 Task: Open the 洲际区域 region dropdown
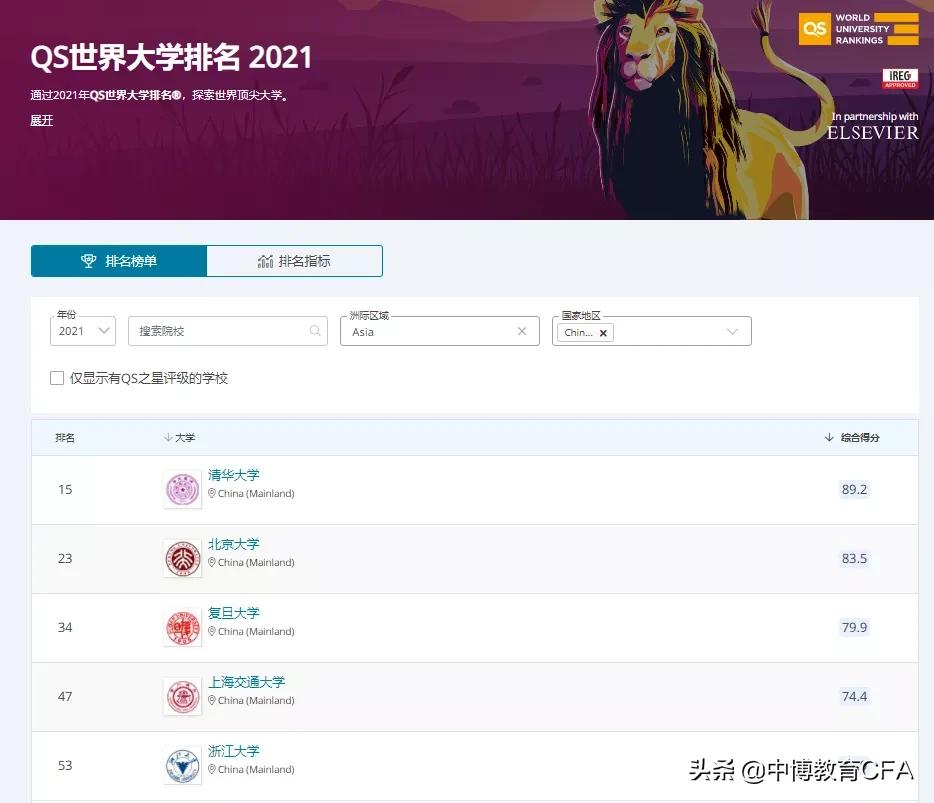pyautogui.click(x=440, y=331)
